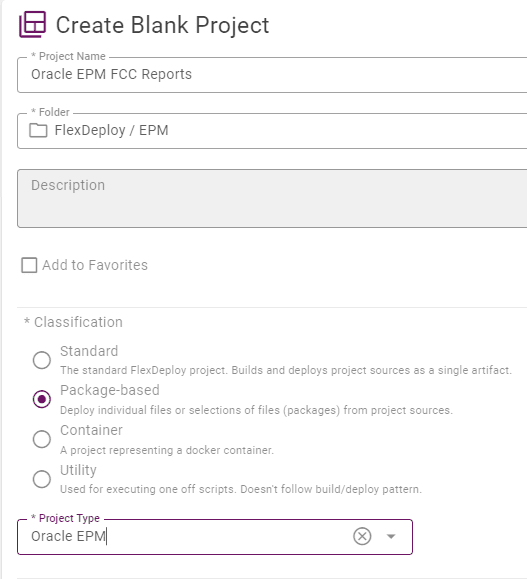Choose the Utility classification radio button

(42, 479)
